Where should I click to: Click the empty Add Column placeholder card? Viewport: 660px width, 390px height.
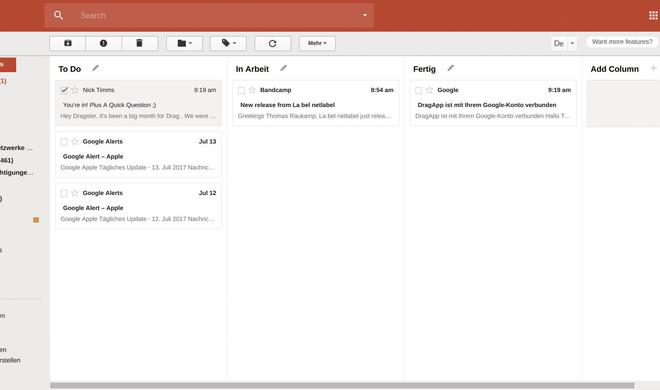pyautogui.click(x=623, y=103)
